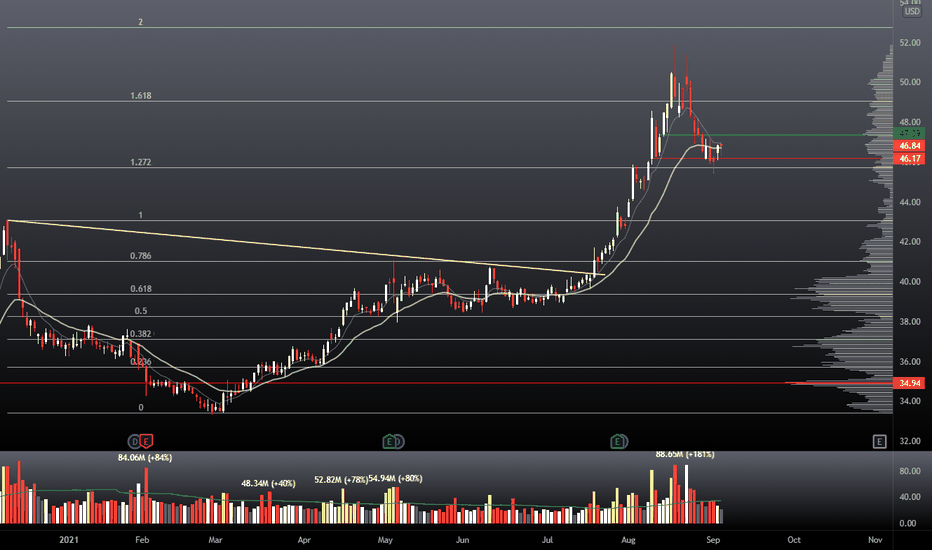
Task: Open the D dividend marker near February
Action: coord(134,441)
